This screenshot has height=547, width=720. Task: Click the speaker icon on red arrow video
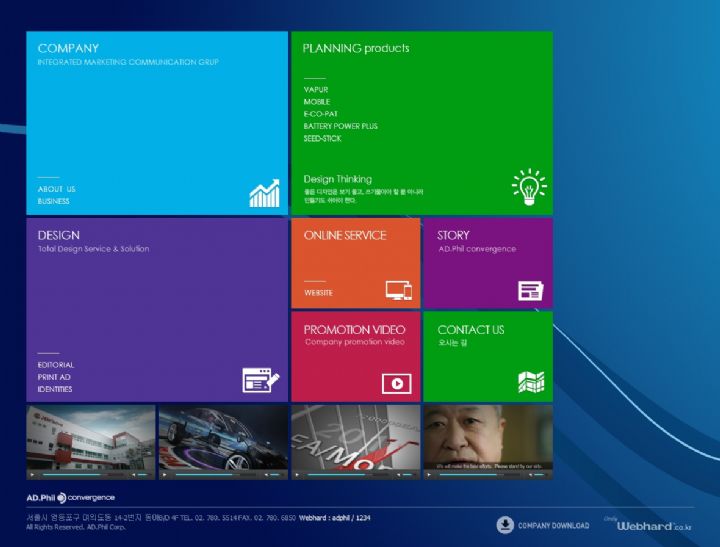(399, 474)
